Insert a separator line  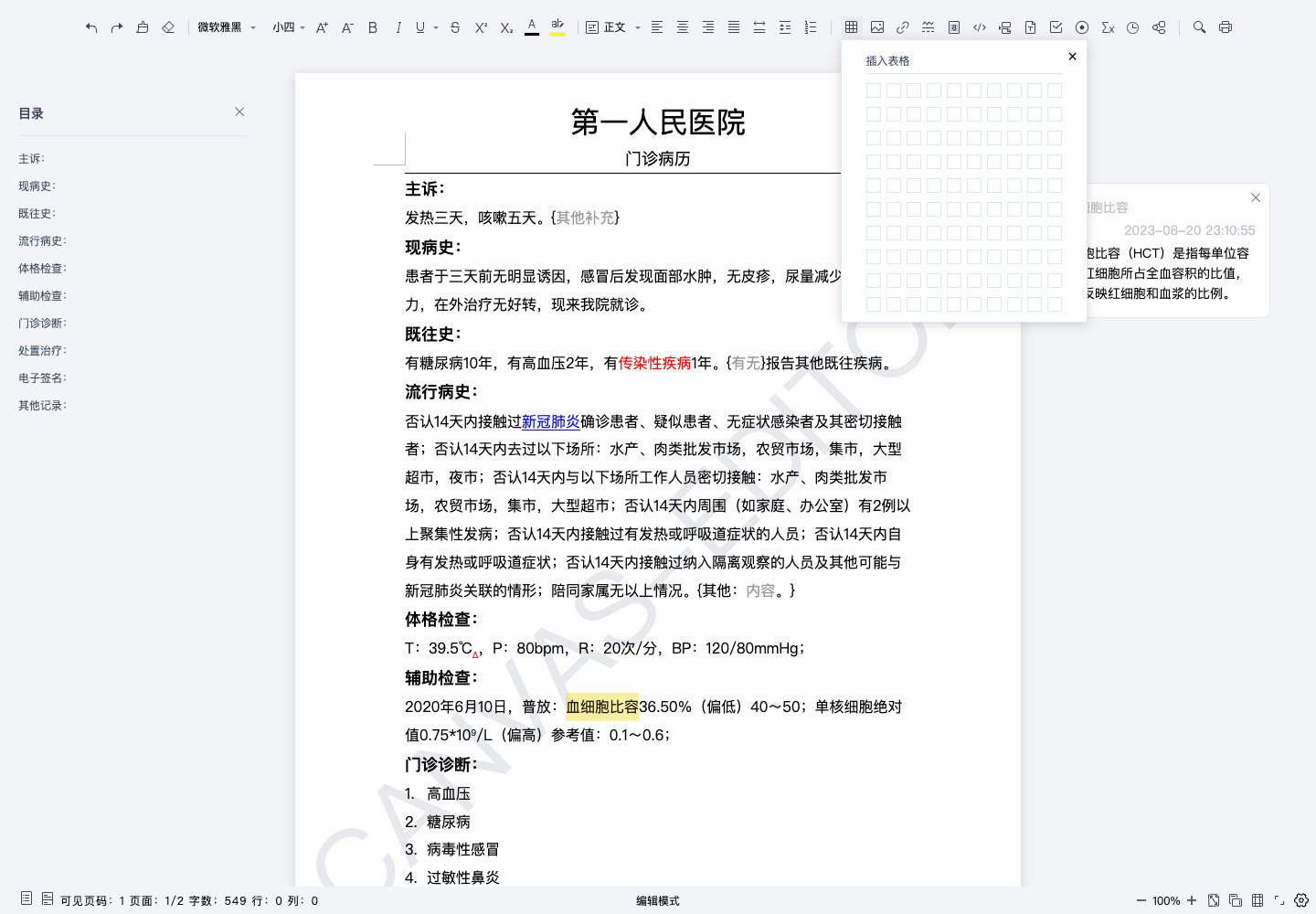pos(929,27)
